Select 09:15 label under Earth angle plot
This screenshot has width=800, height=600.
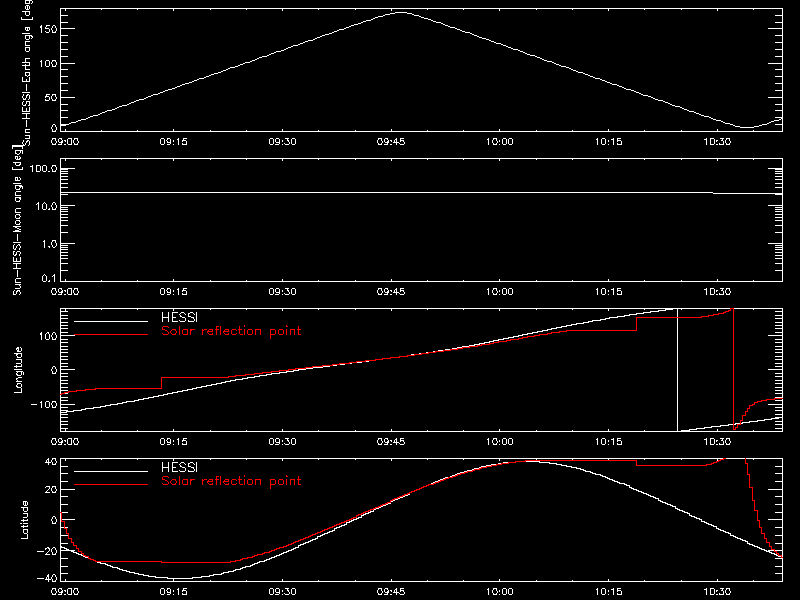[x=173, y=141]
